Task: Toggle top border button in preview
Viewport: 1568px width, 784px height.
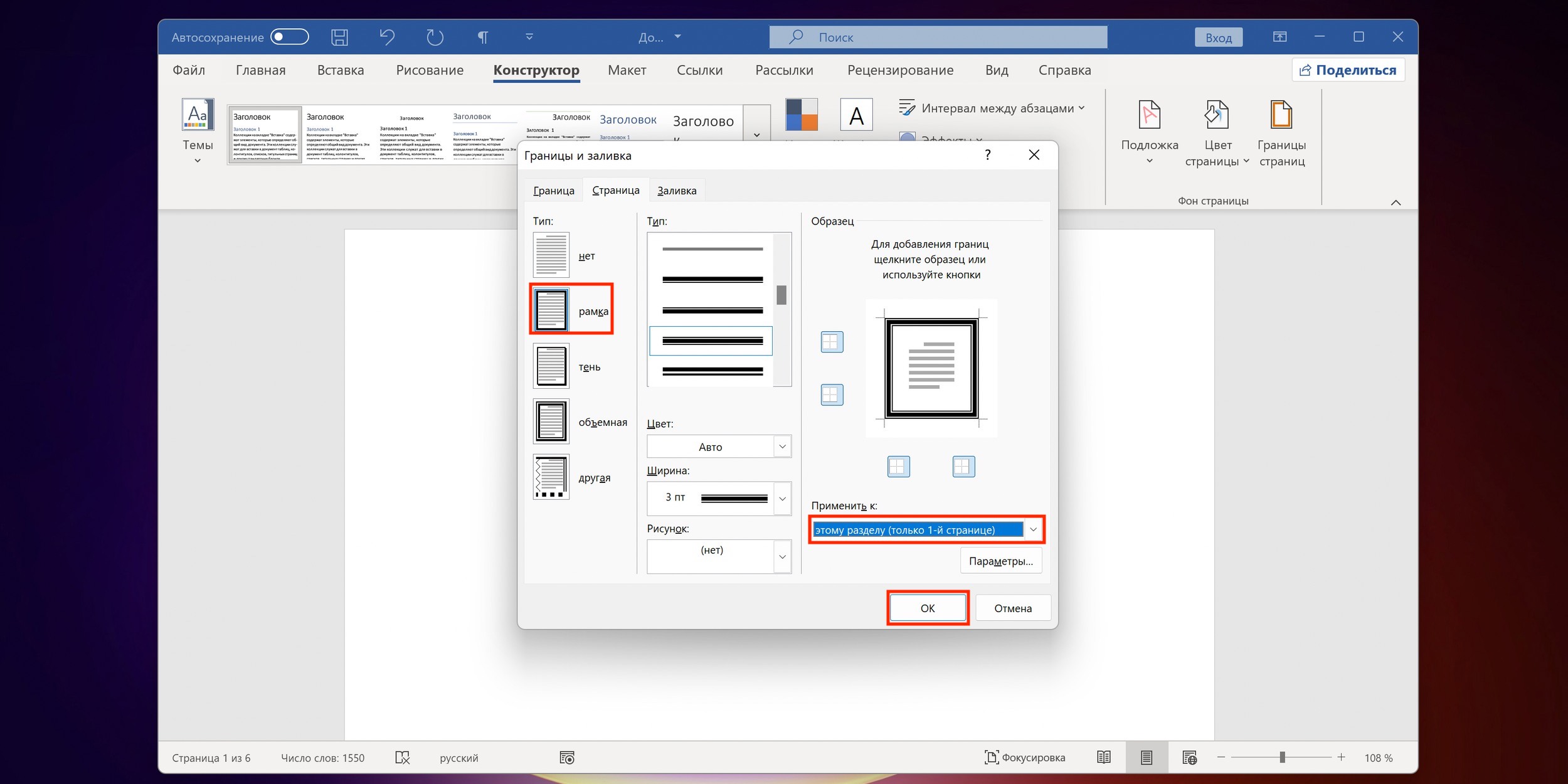Action: pos(832,342)
